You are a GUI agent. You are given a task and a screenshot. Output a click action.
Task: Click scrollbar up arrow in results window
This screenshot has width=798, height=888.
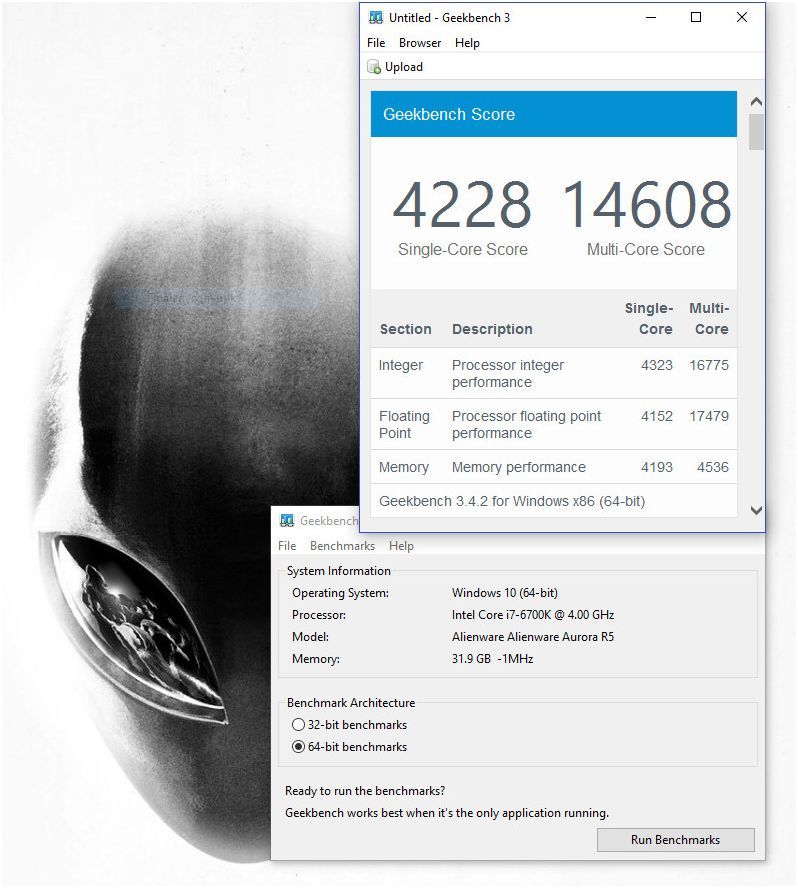756,102
